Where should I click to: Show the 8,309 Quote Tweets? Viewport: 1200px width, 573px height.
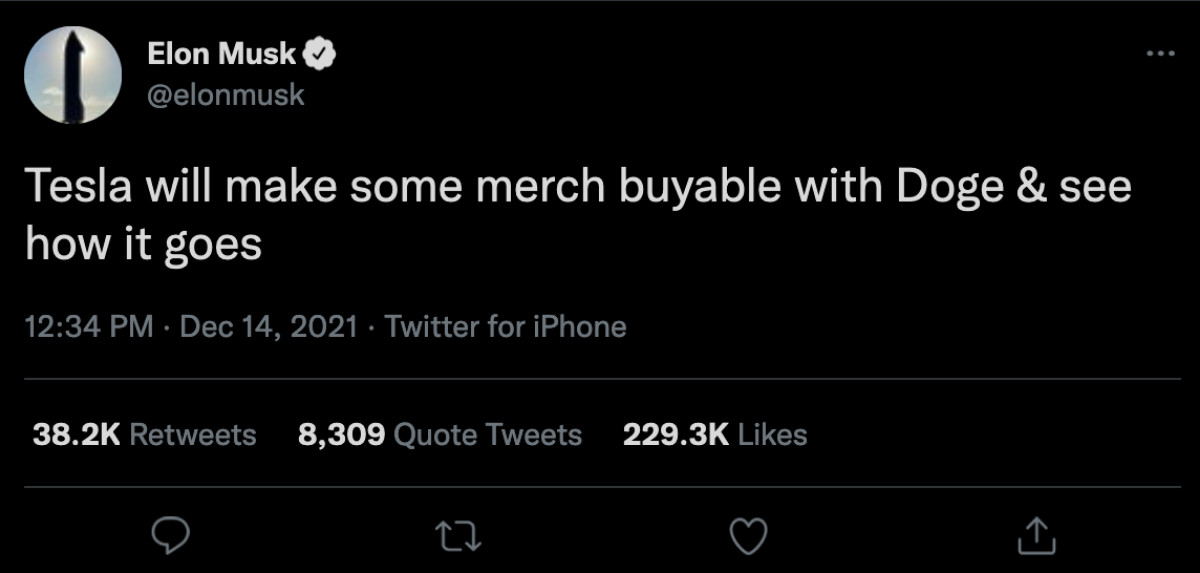[x=440, y=434]
